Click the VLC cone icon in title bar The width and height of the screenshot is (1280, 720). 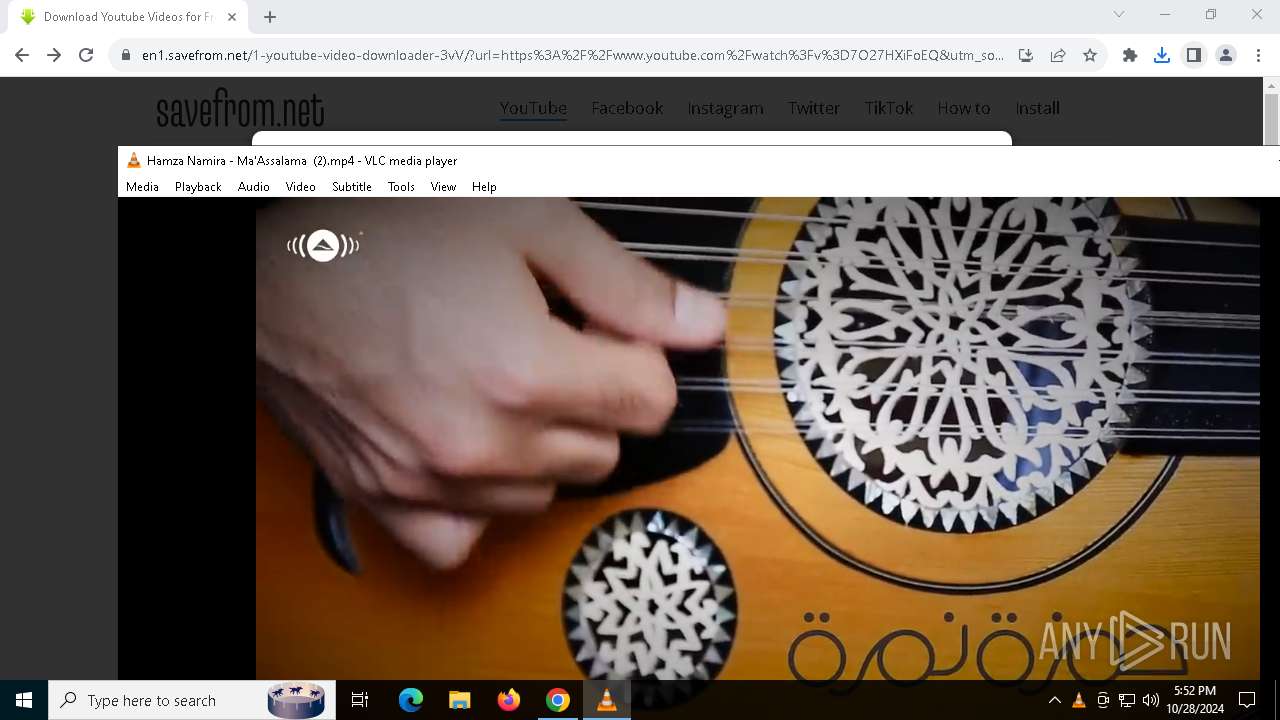[134, 160]
